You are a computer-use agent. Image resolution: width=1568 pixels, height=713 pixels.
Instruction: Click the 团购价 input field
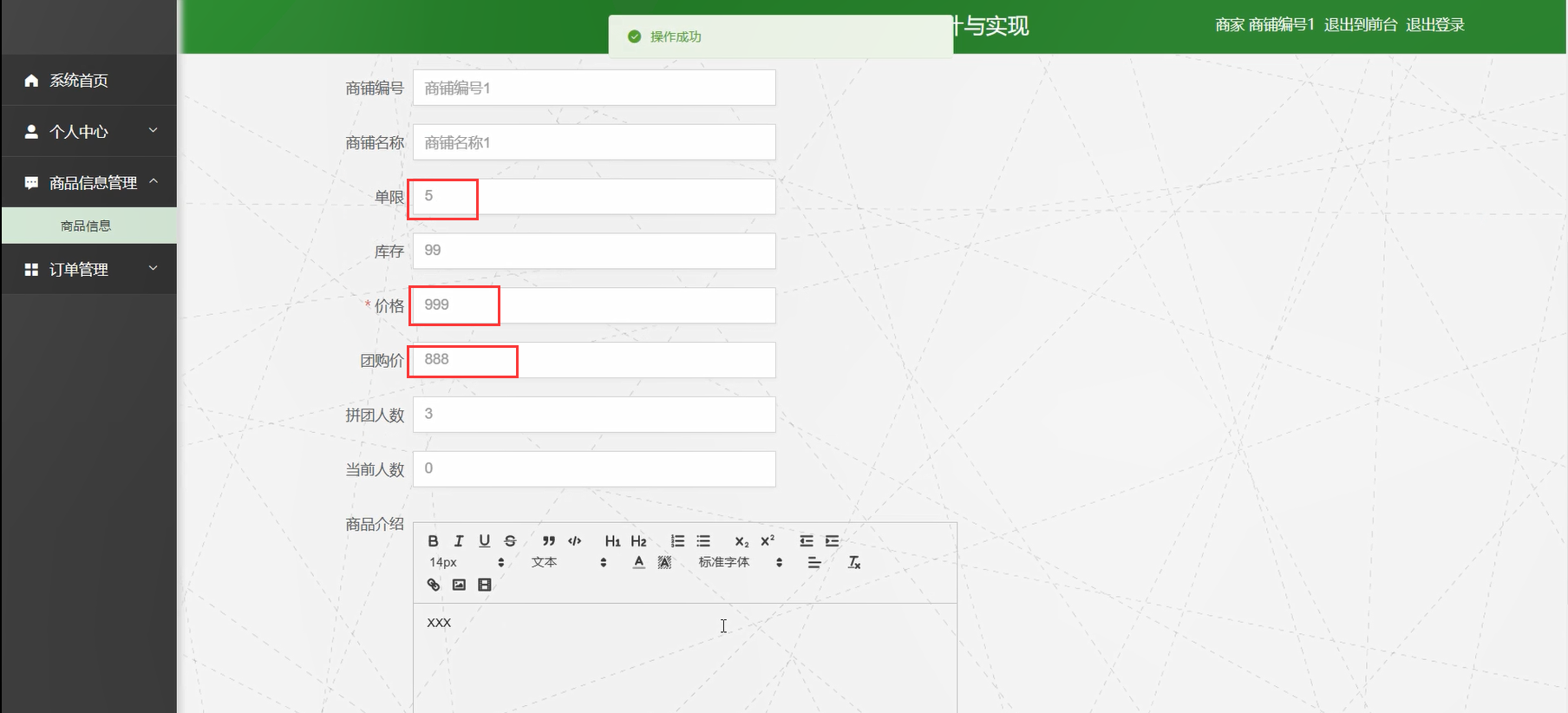[594, 360]
